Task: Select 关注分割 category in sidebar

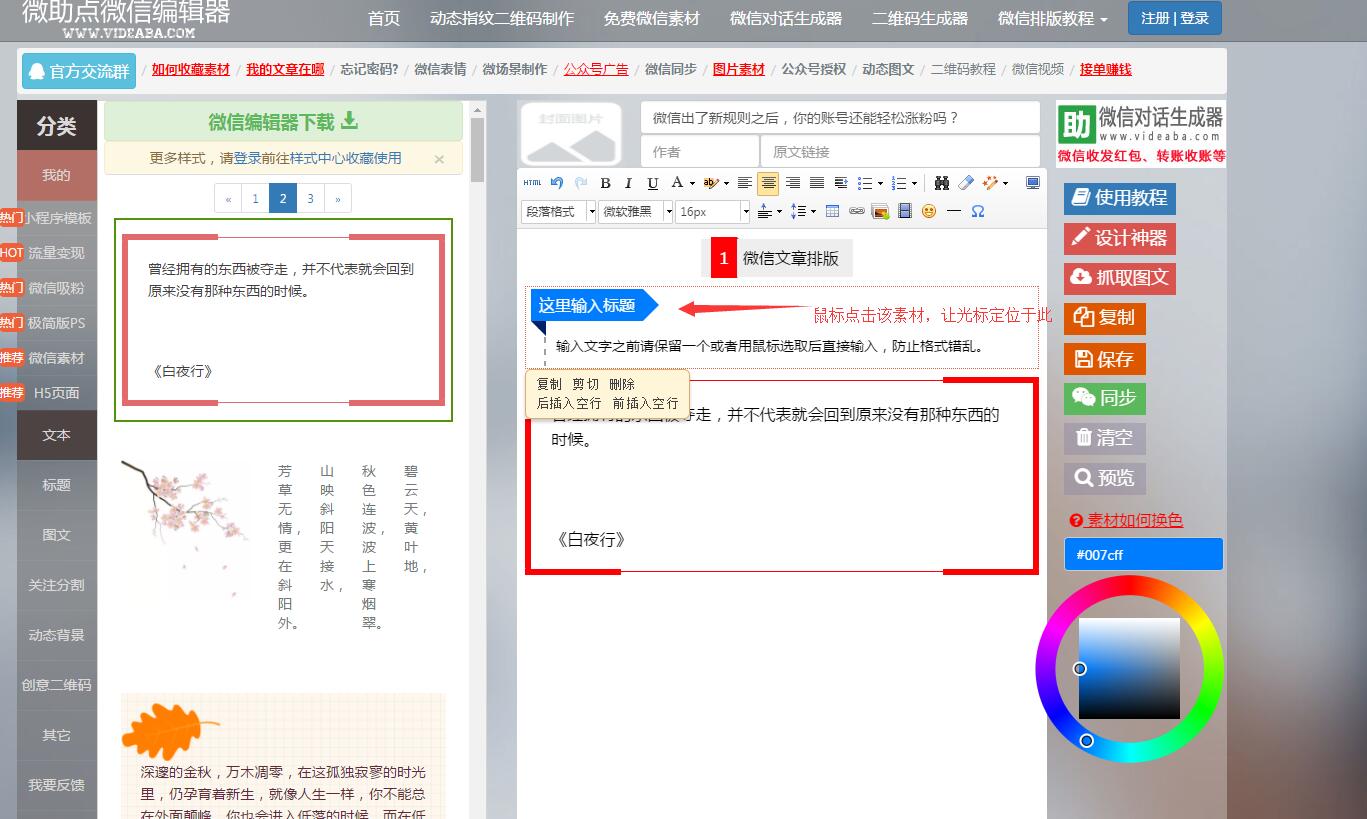Action: [x=57, y=585]
